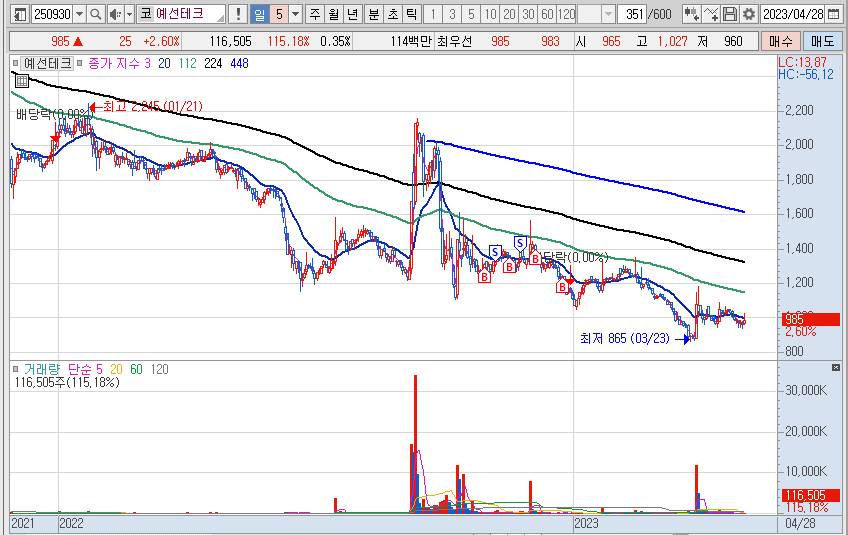Click the small square marker before 예선테크 legend
848x535 pixels.
[15, 63]
